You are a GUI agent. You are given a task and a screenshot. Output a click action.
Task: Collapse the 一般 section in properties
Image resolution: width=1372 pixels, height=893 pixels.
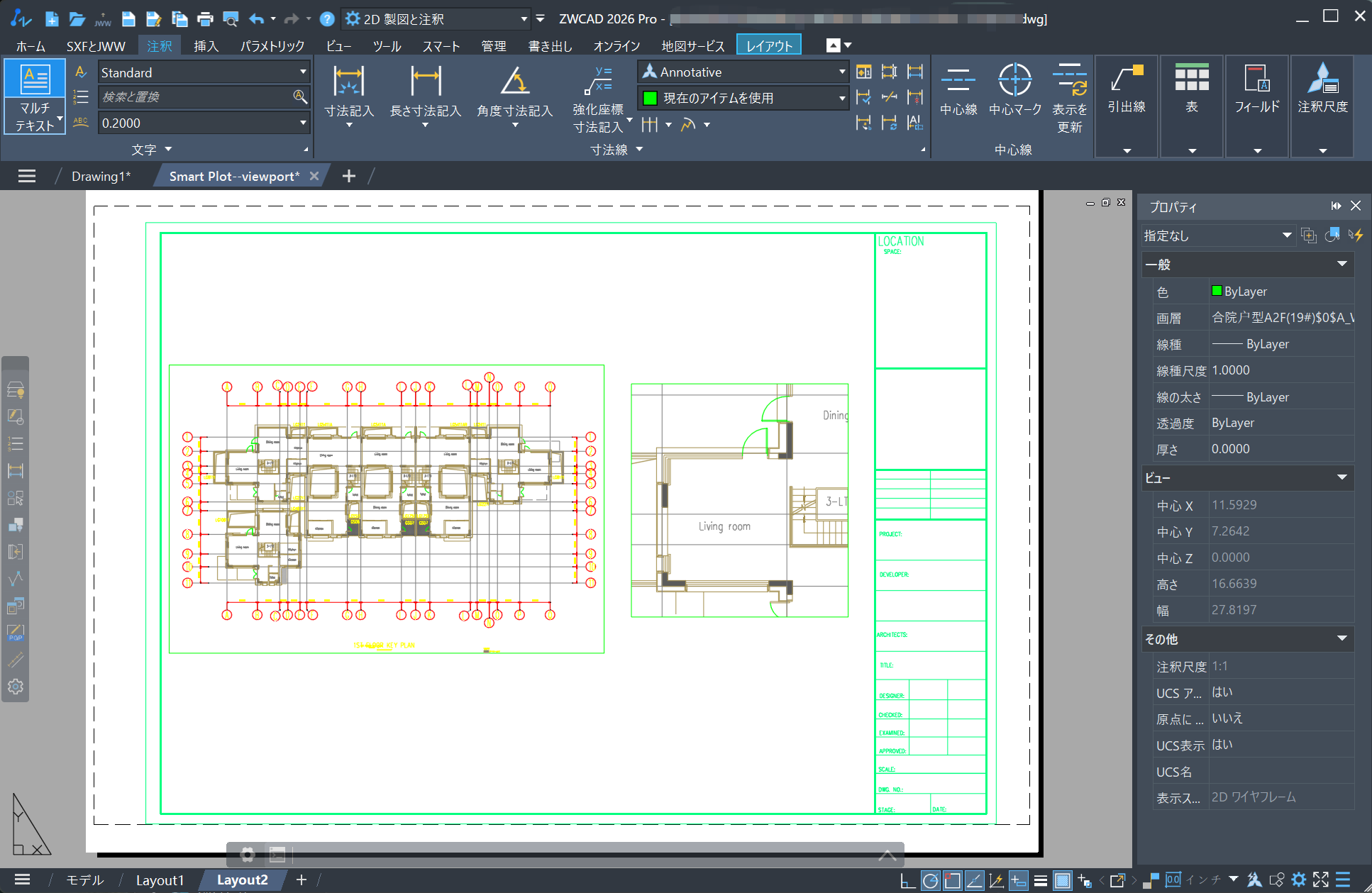point(1341,265)
